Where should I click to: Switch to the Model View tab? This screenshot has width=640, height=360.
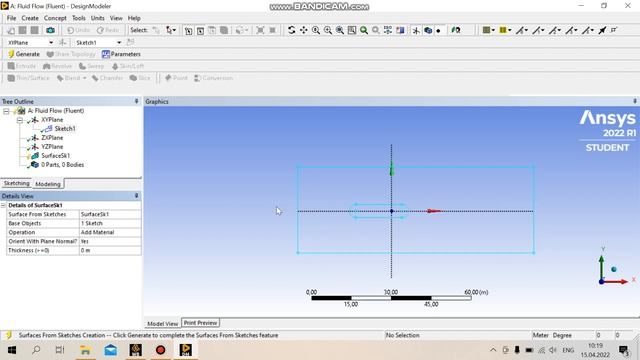click(x=162, y=323)
